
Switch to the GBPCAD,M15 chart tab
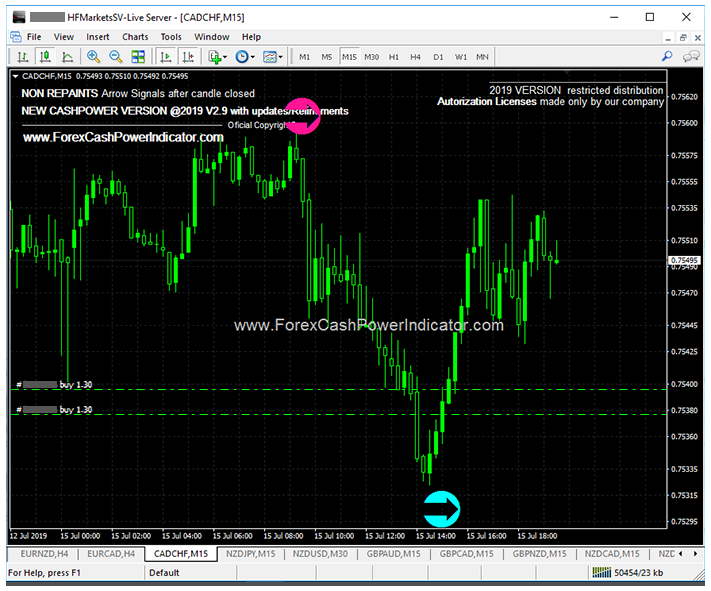point(467,553)
